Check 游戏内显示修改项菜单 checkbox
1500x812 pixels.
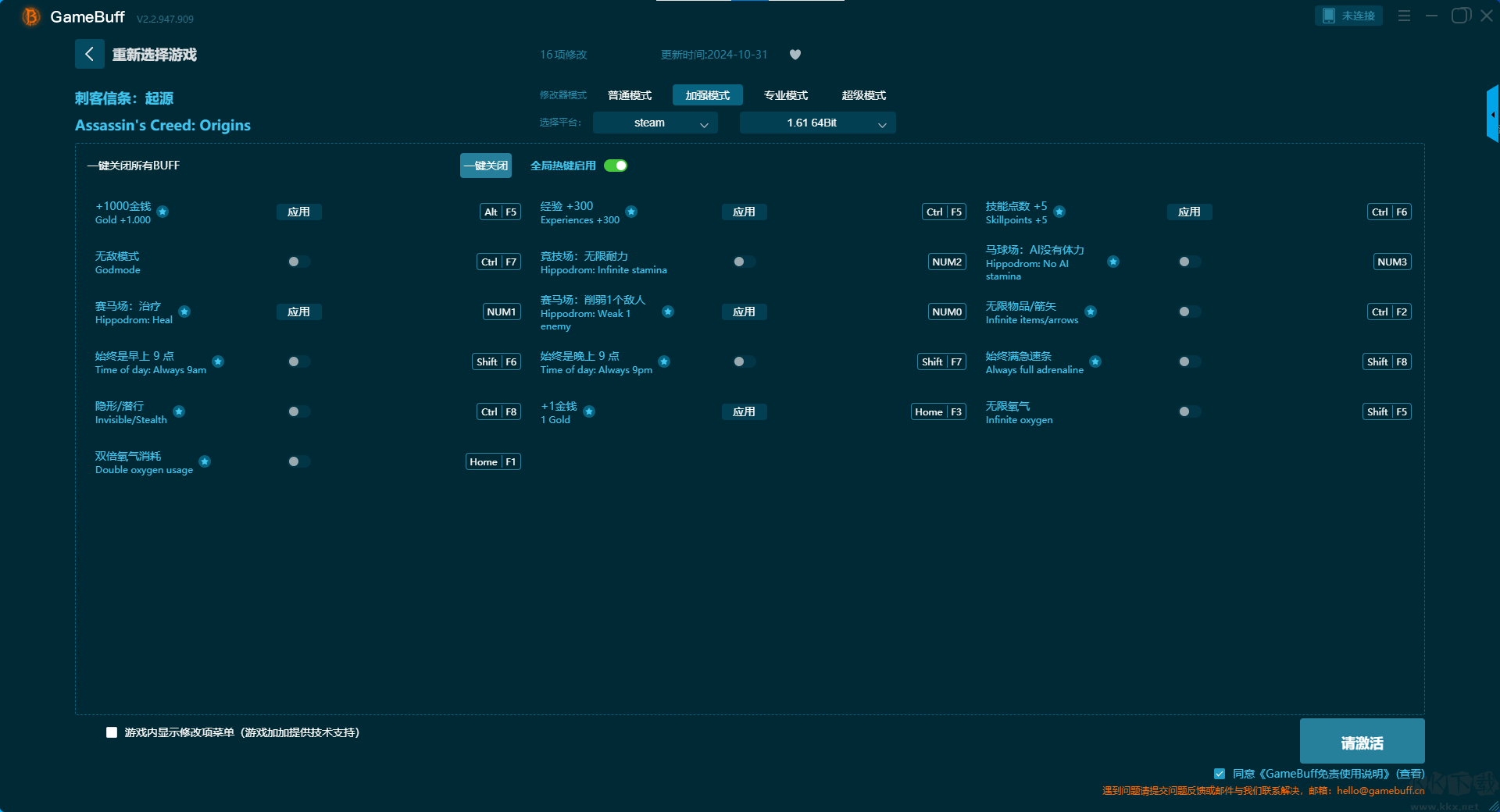point(112,732)
